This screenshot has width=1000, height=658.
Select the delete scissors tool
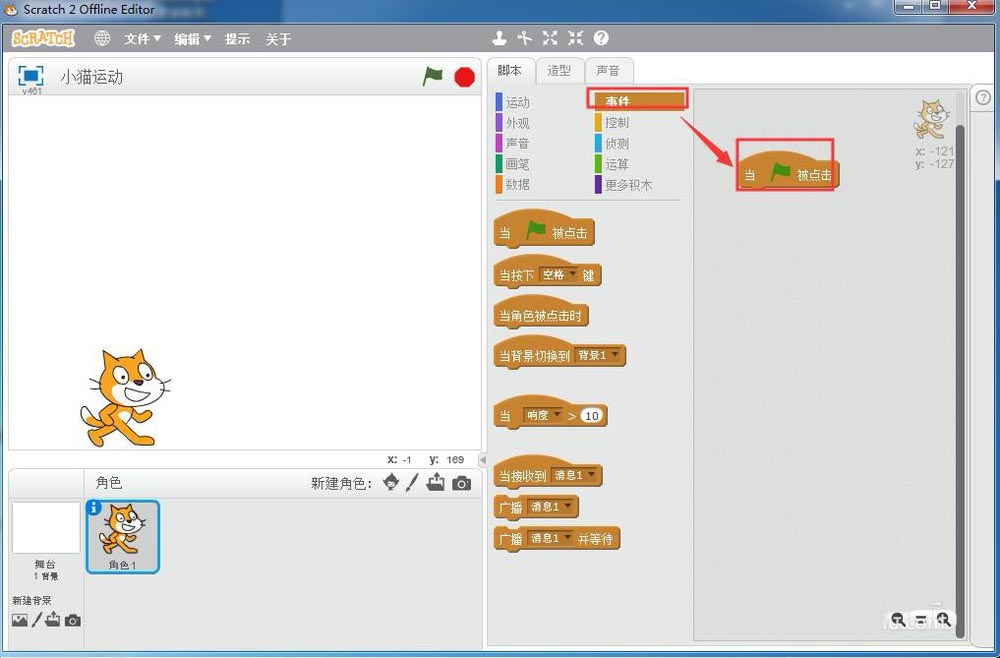click(525, 38)
